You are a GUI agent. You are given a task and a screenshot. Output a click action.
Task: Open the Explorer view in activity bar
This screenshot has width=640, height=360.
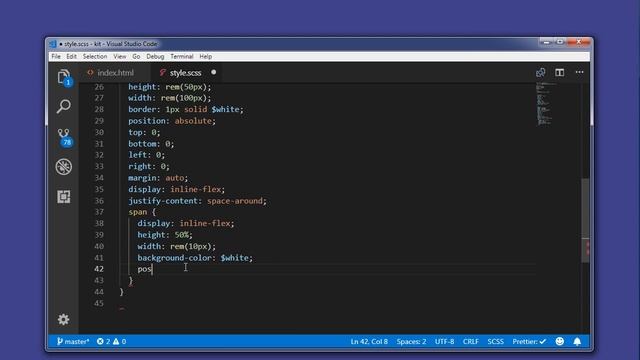pyautogui.click(x=64, y=77)
